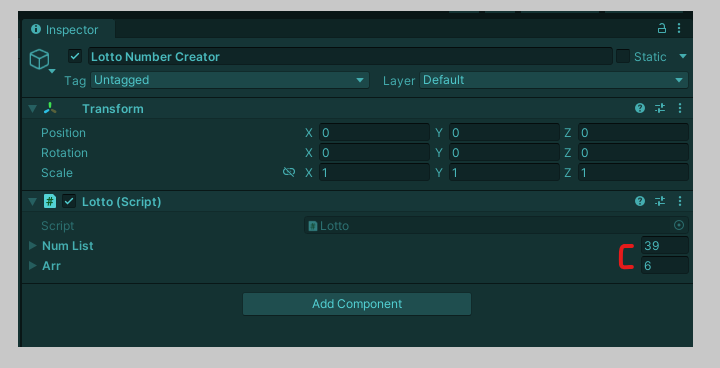Click the Num List label

68,246
